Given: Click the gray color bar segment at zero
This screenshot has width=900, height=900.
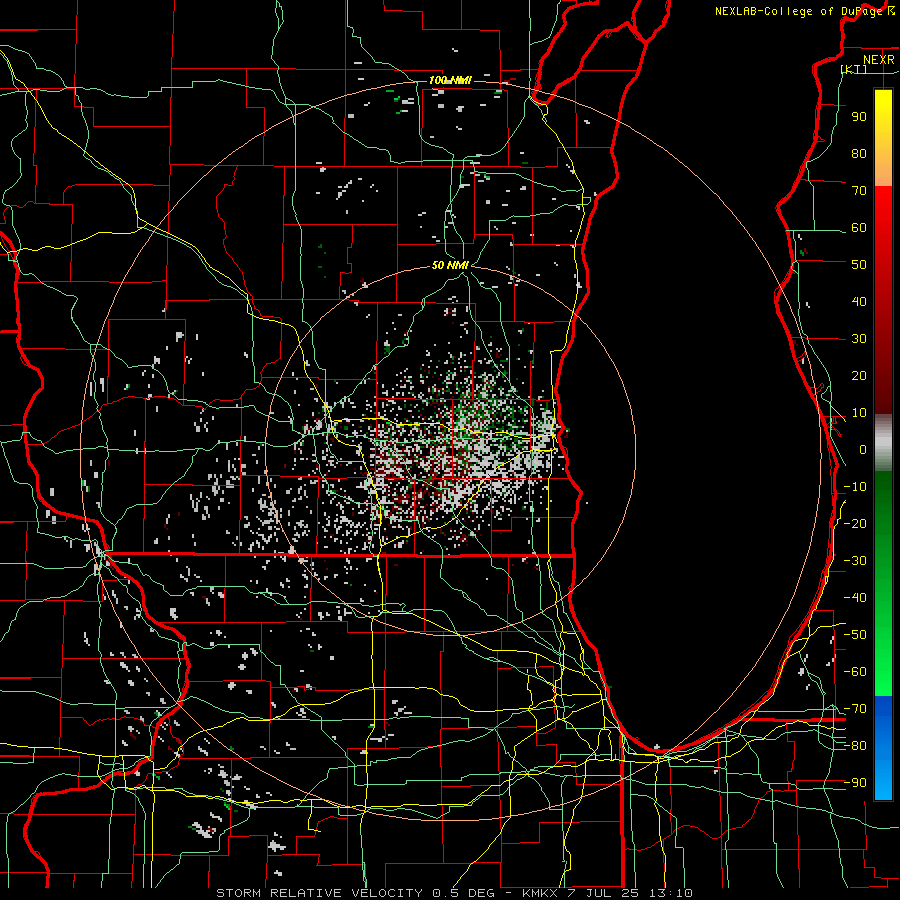Looking at the screenshot, I should (883, 443).
